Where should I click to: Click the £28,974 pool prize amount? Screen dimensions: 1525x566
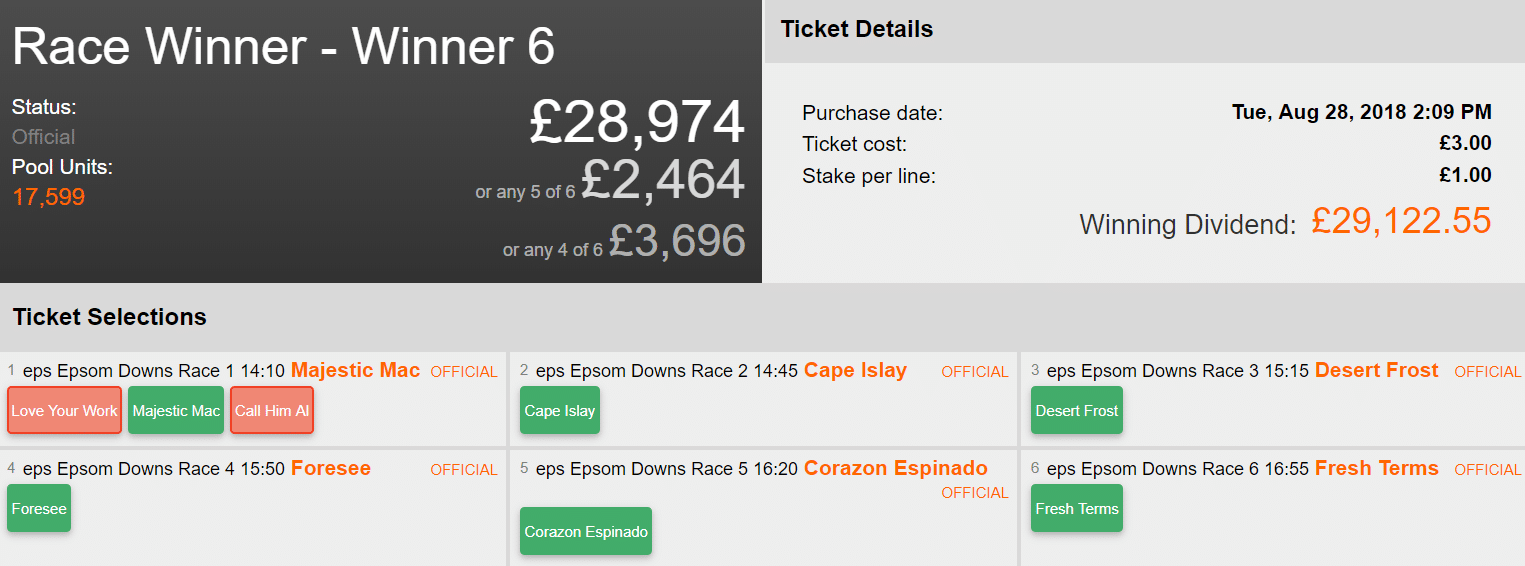point(637,123)
